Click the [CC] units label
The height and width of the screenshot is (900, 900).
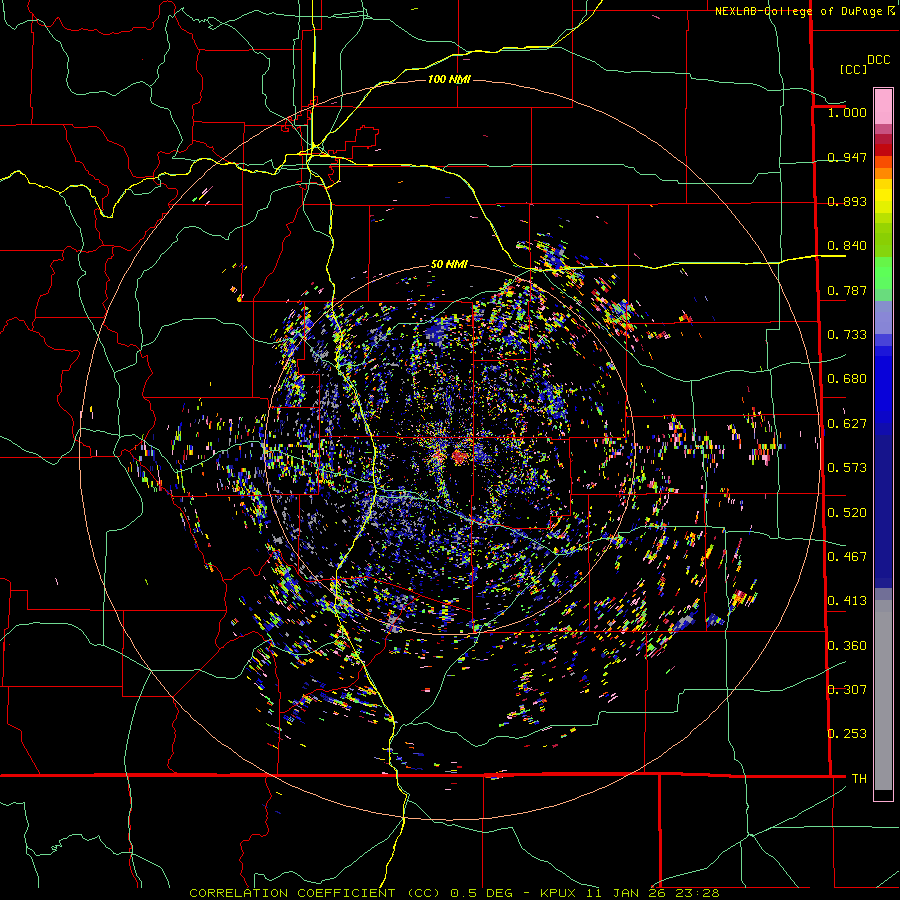click(853, 69)
